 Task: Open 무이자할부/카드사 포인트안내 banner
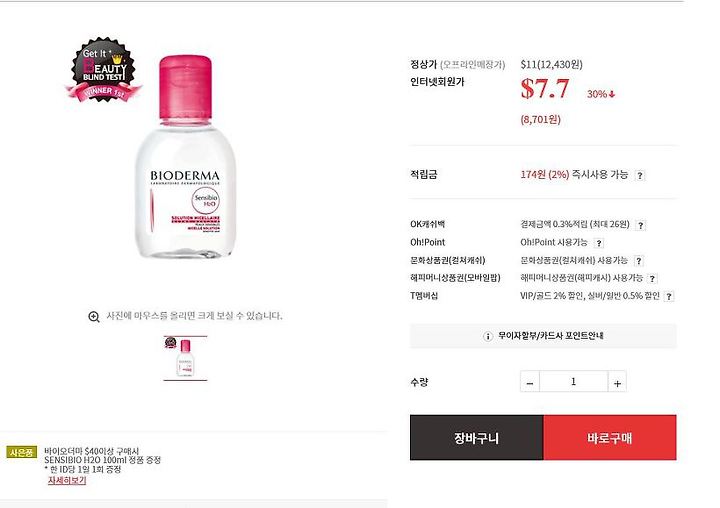click(543, 336)
